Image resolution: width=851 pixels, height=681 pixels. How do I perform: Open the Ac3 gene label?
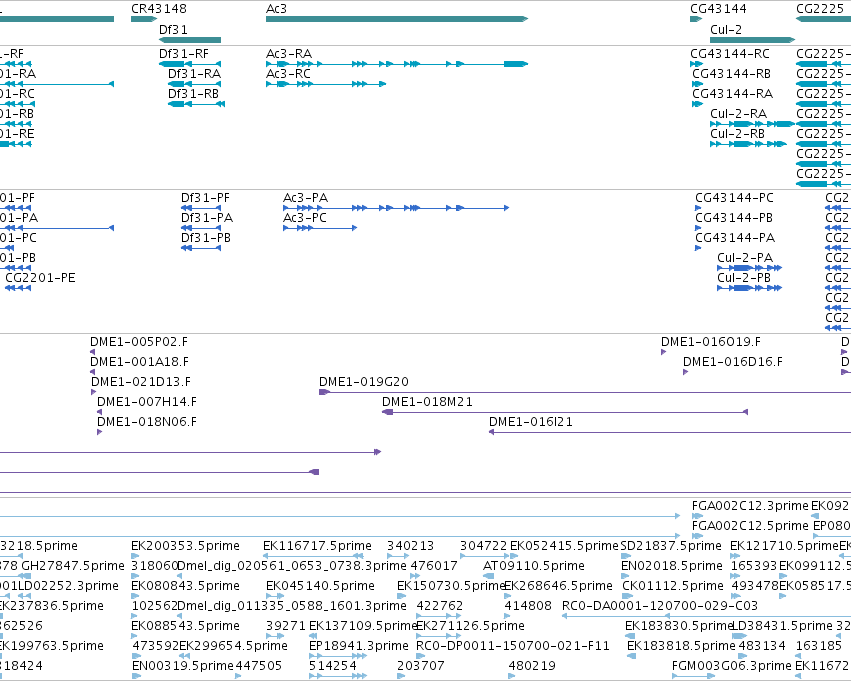click(x=276, y=9)
